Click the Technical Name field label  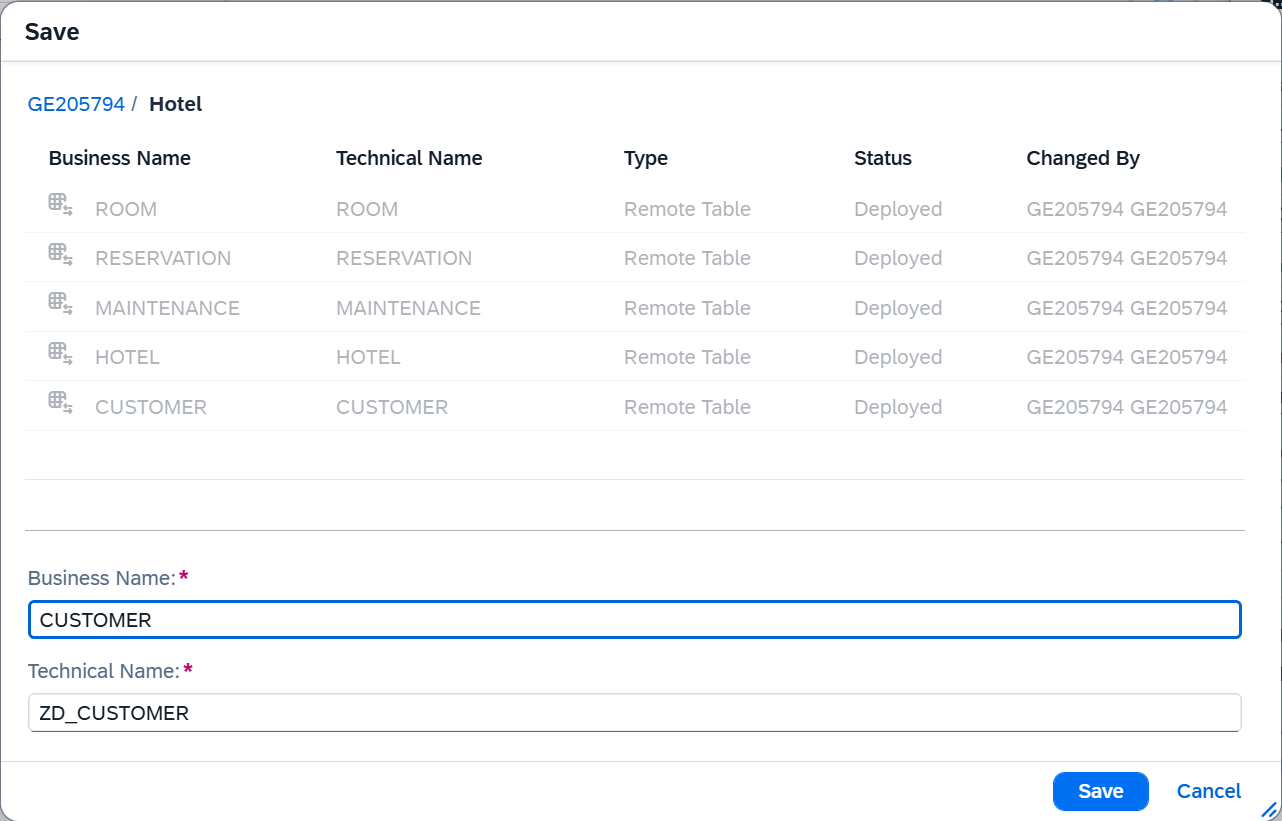coord(104,671)
